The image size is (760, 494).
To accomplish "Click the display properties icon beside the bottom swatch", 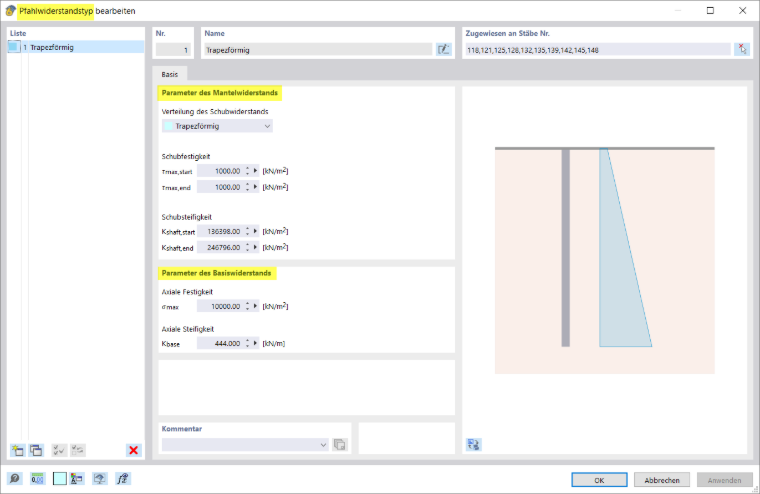I will click(77, 479).
